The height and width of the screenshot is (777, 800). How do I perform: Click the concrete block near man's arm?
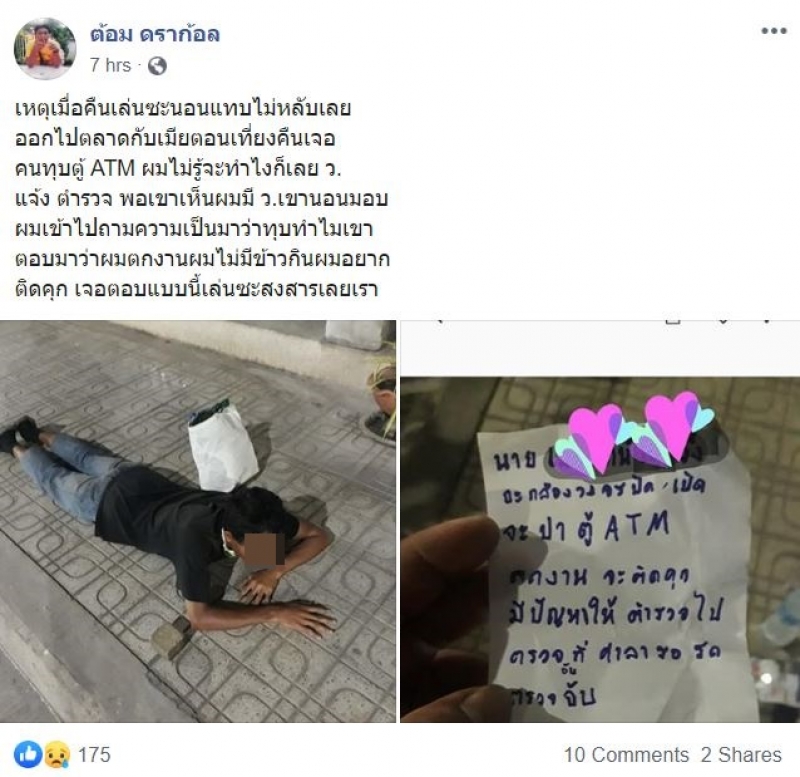point(171,636)
